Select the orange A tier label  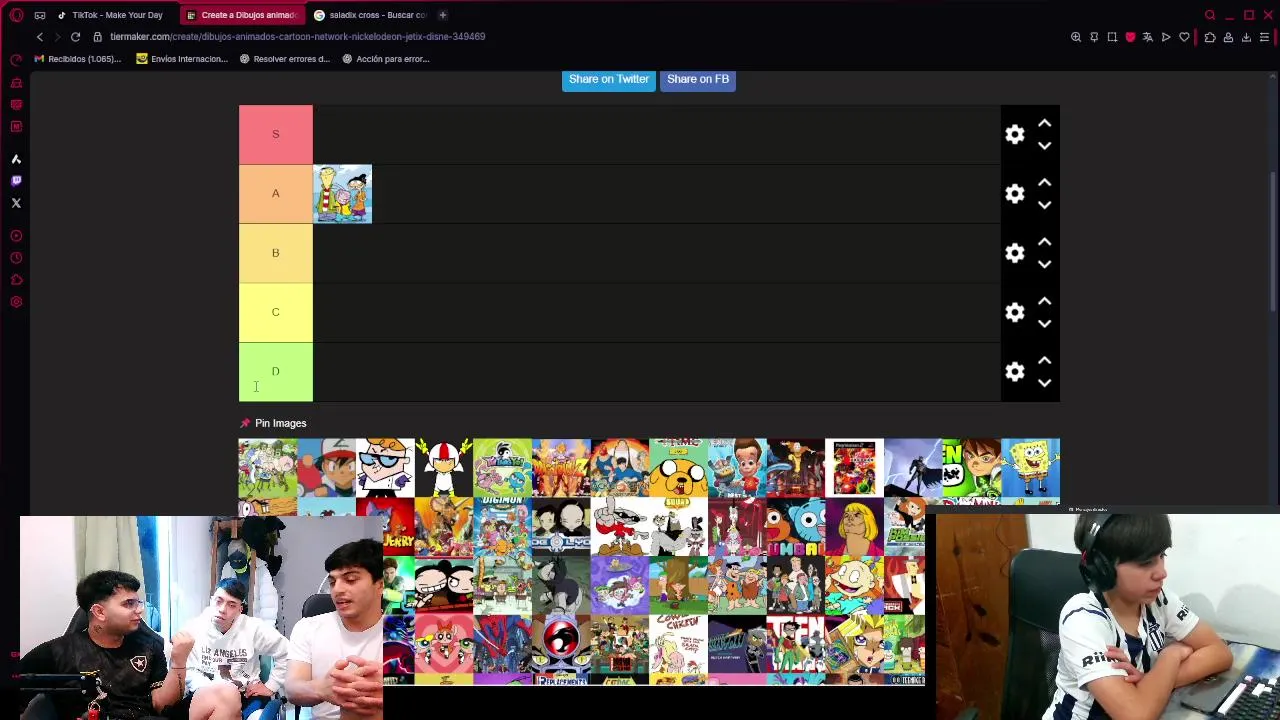(275, 194)
